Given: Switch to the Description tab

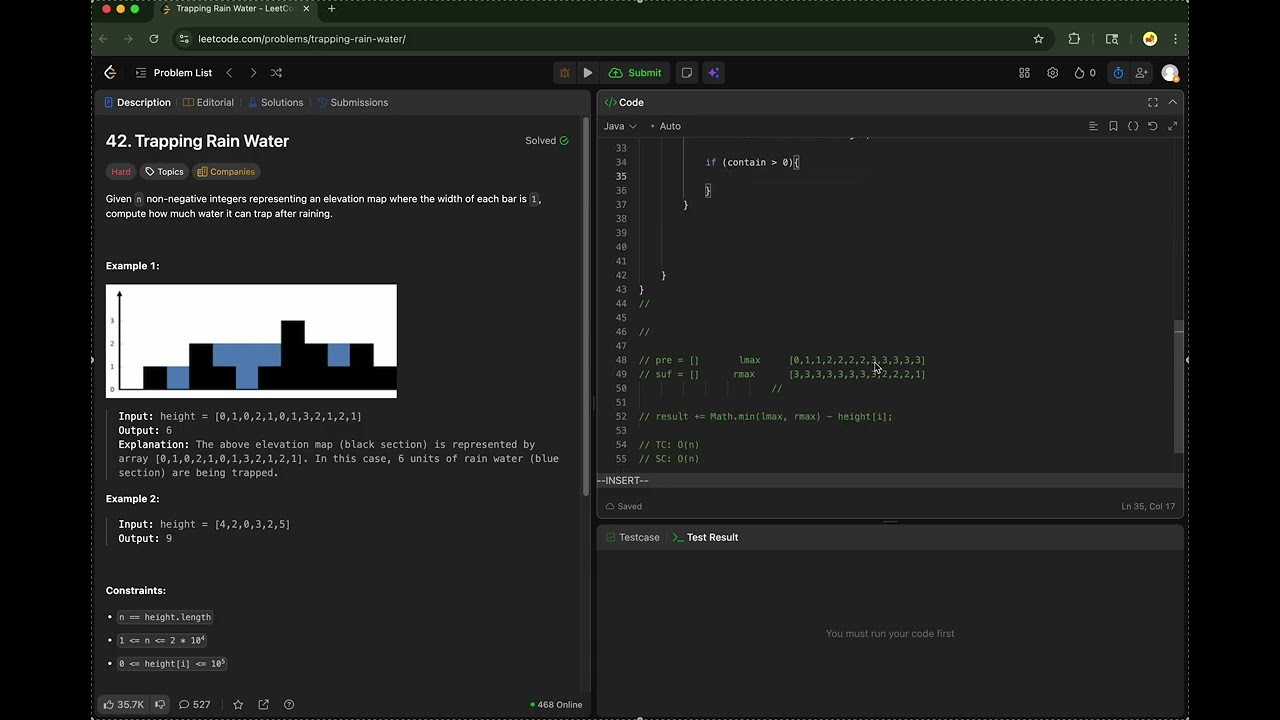Looking at the screenshot, I should click(137, 102).
